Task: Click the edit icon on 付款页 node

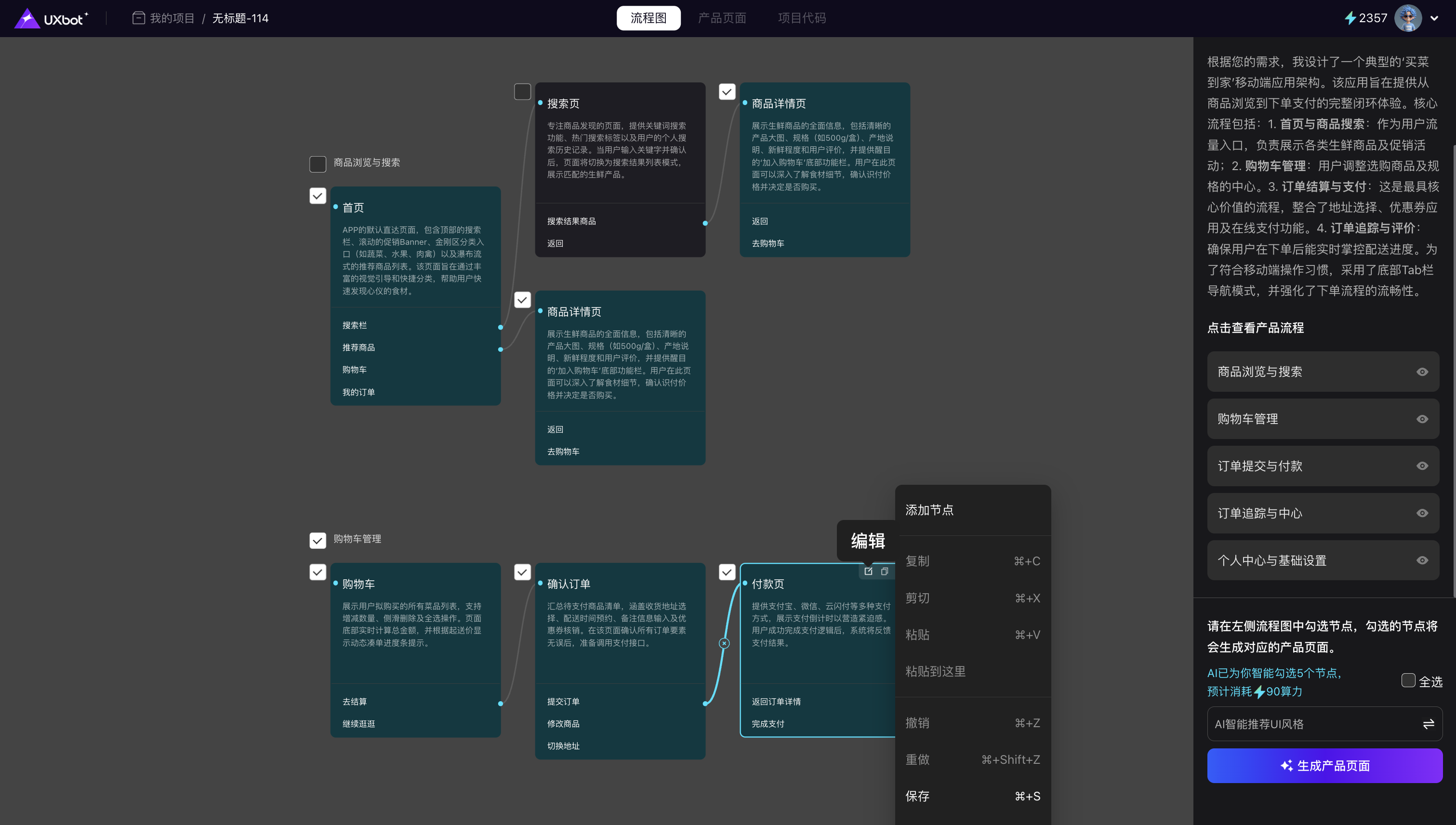Action: point(868,571)
